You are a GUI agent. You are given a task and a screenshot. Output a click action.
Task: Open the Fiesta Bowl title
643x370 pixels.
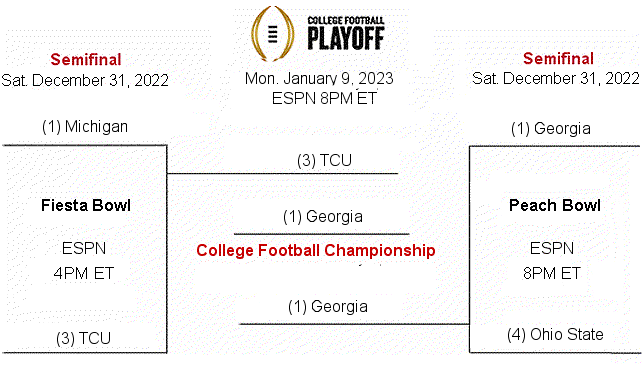tap(86, 205)
